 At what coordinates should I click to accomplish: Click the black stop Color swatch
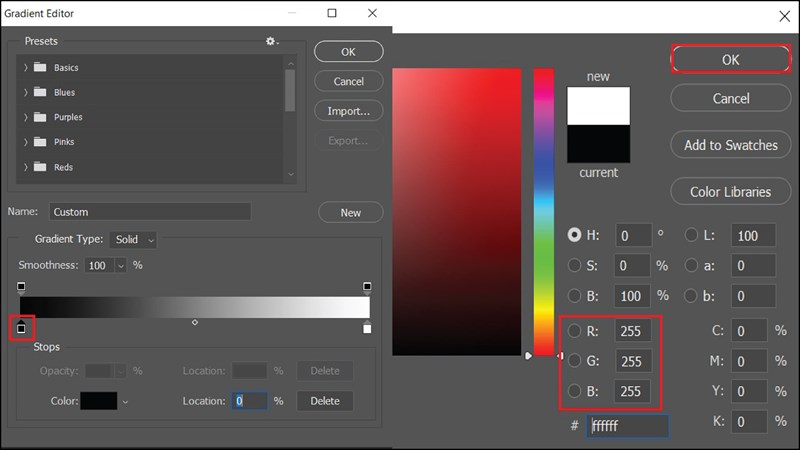tap(99, 401)
